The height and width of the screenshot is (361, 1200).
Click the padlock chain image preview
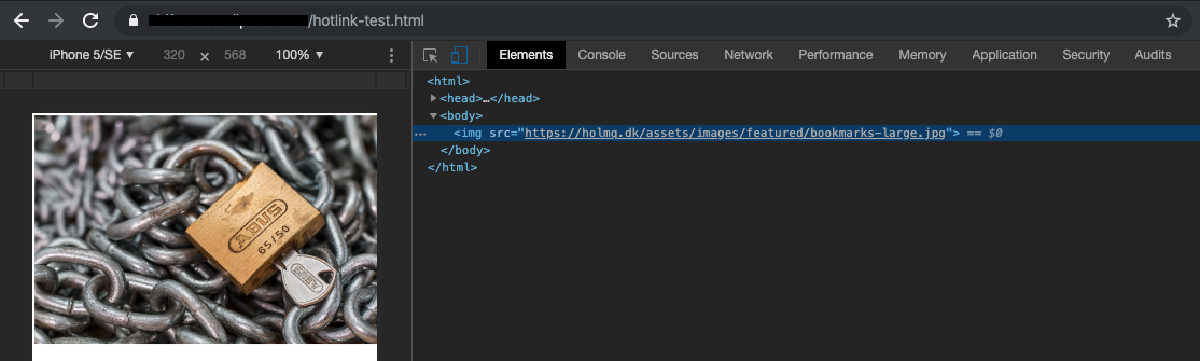pyautogui.click(x=205, y=229)
